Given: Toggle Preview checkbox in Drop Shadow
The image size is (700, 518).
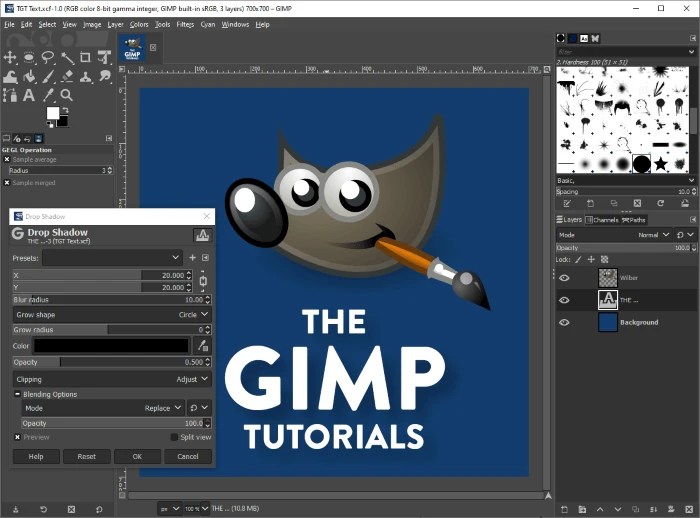Looking at the screenshot, I should click(17, 437).
